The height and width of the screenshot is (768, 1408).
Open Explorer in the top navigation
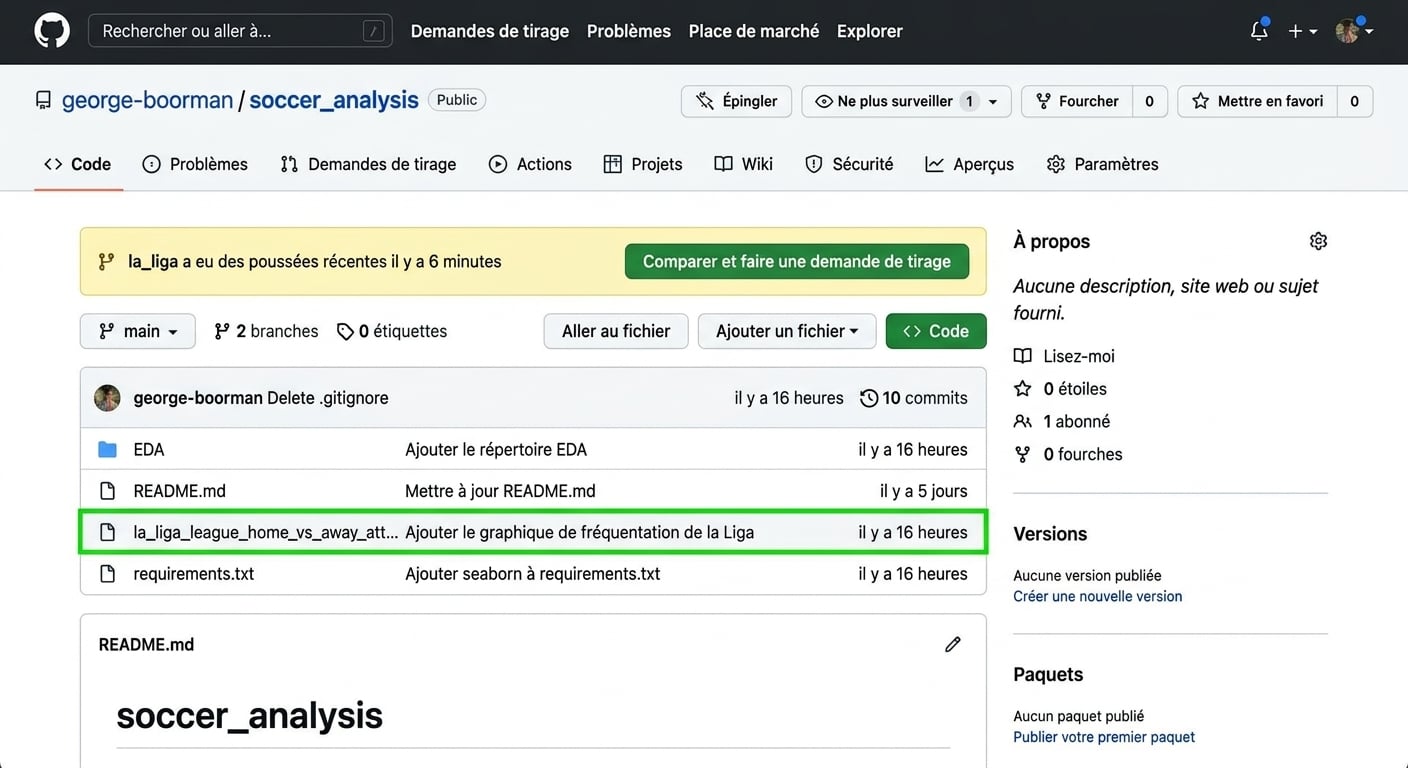[870, 31]
